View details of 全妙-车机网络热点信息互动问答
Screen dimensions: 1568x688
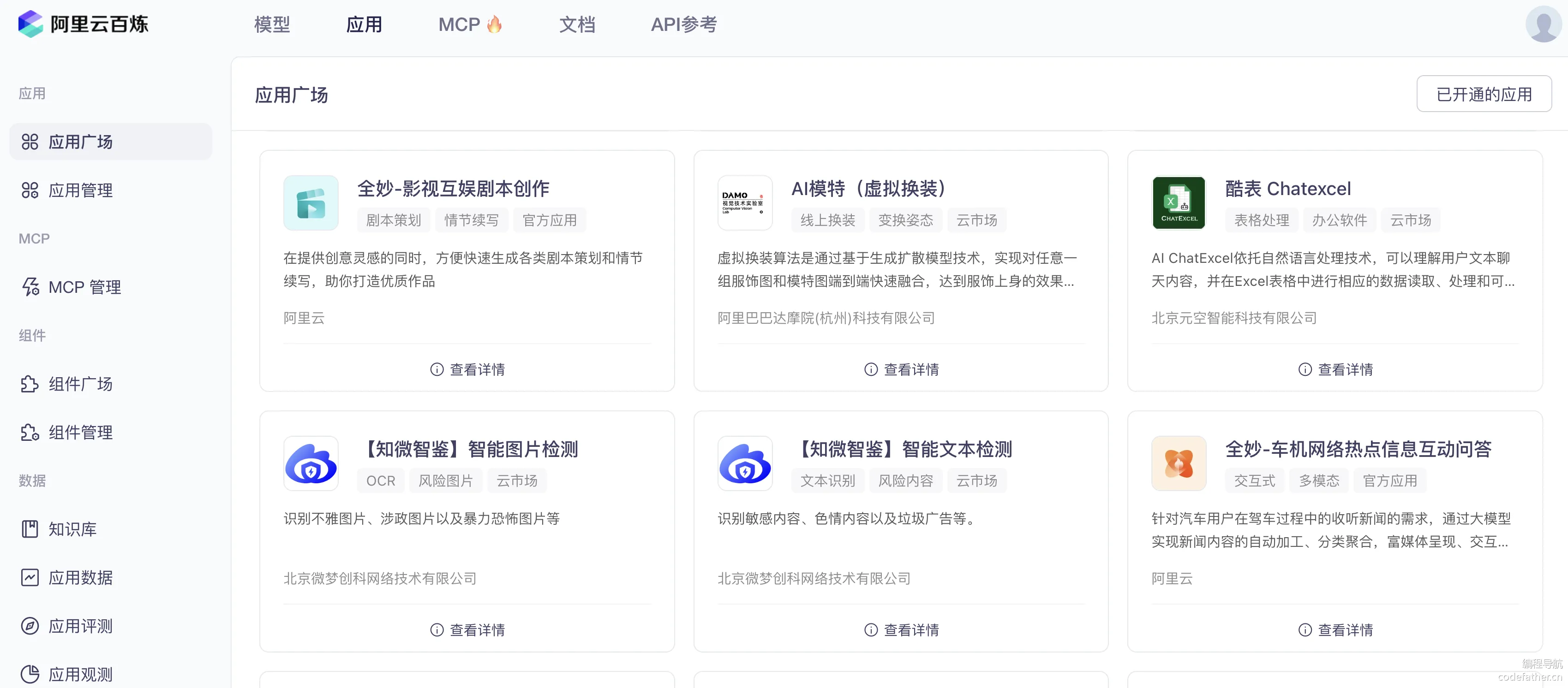coord(1335,629)
